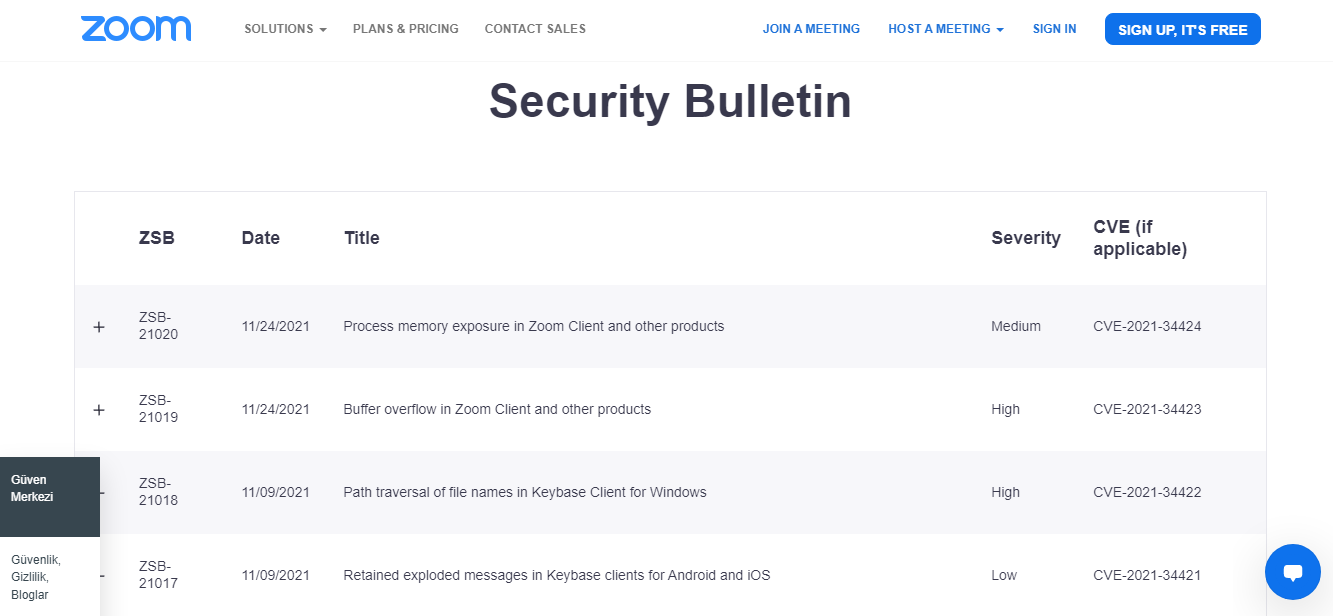Viewport: 1333px width, 616px height.
Task: Click the Low severity cell
Action: pyautogui.click(x=1004, y=575)
